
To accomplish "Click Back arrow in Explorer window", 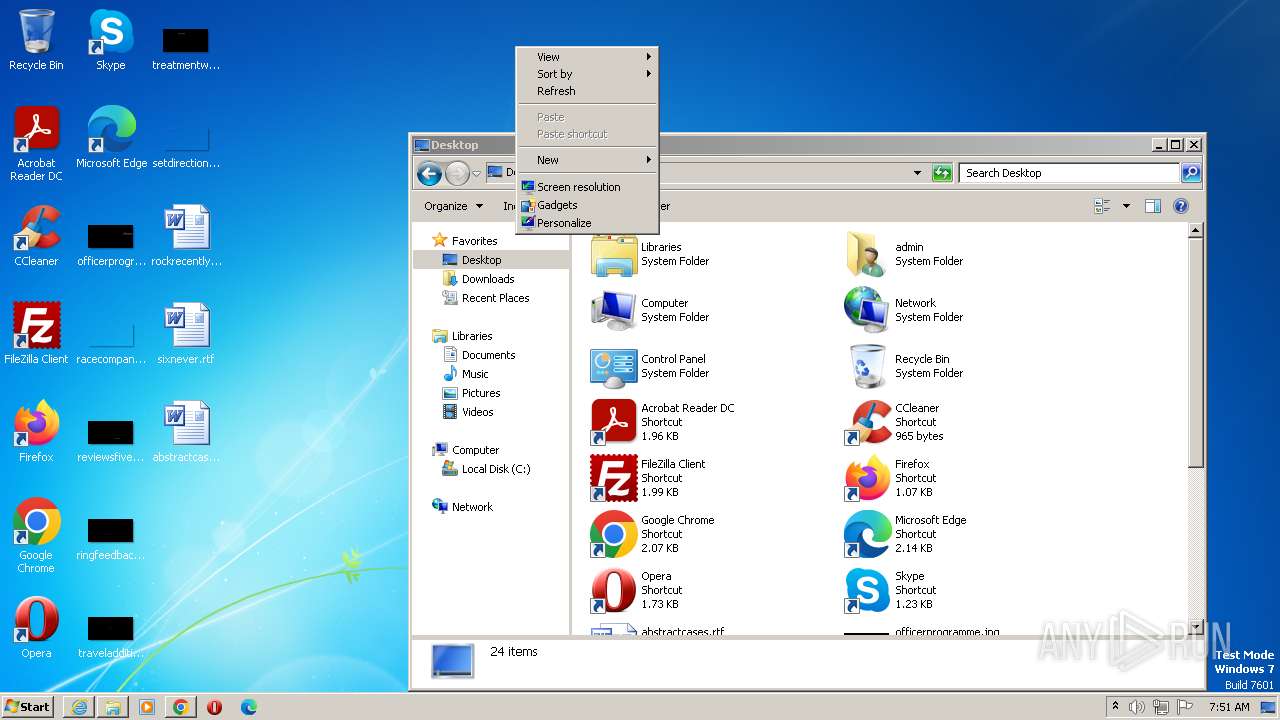I will (x=429, y=174).
